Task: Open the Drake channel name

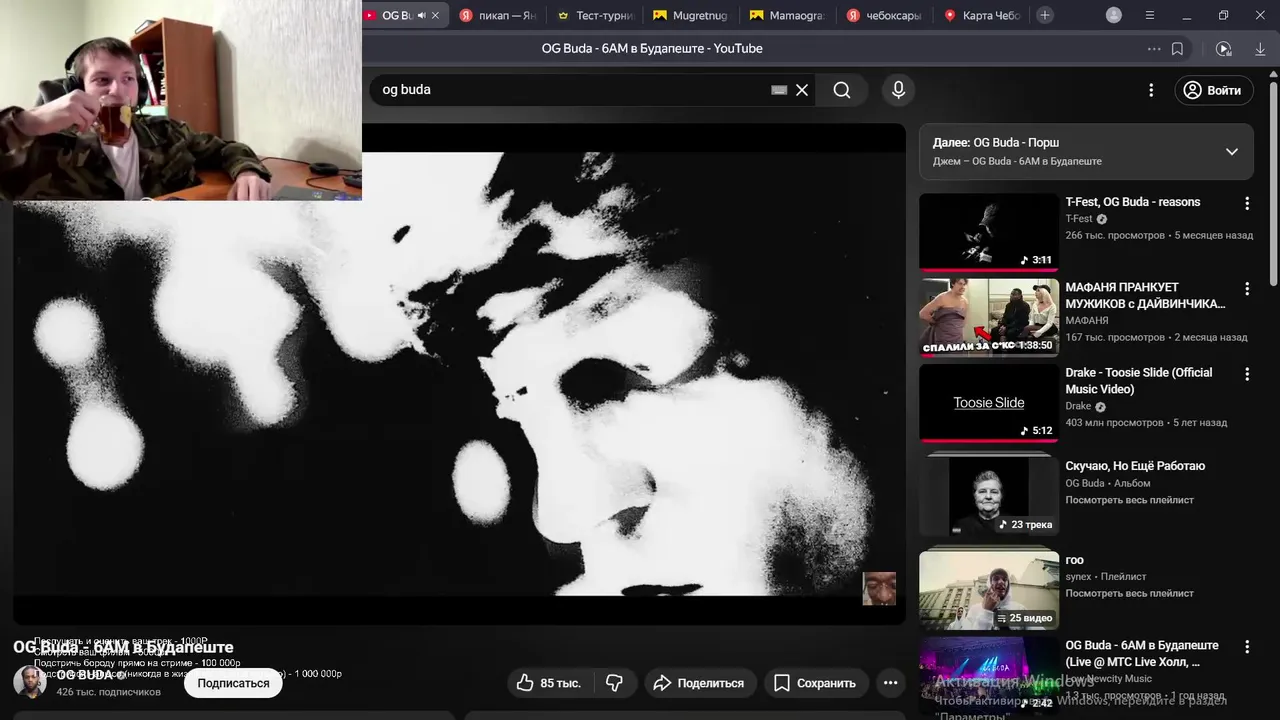Action: tap(1078, 406)
